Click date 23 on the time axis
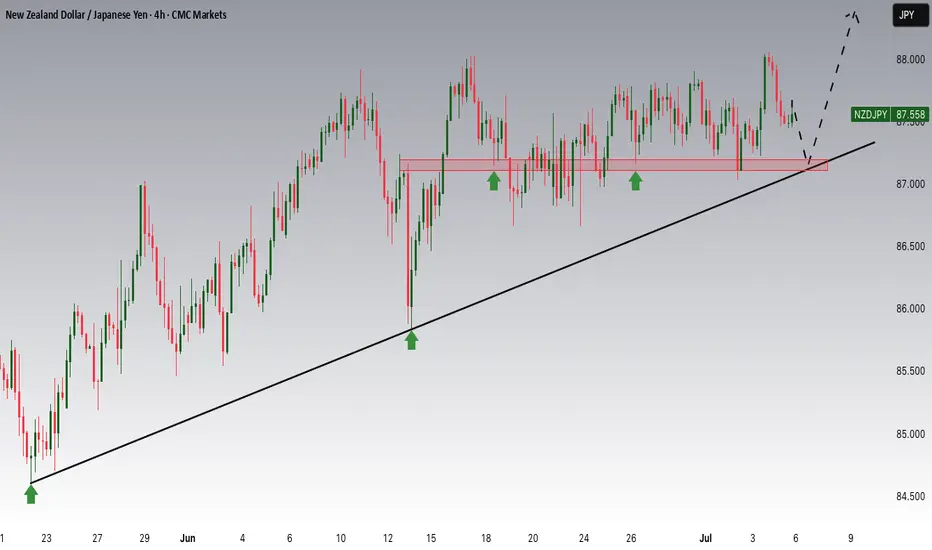 46,538
